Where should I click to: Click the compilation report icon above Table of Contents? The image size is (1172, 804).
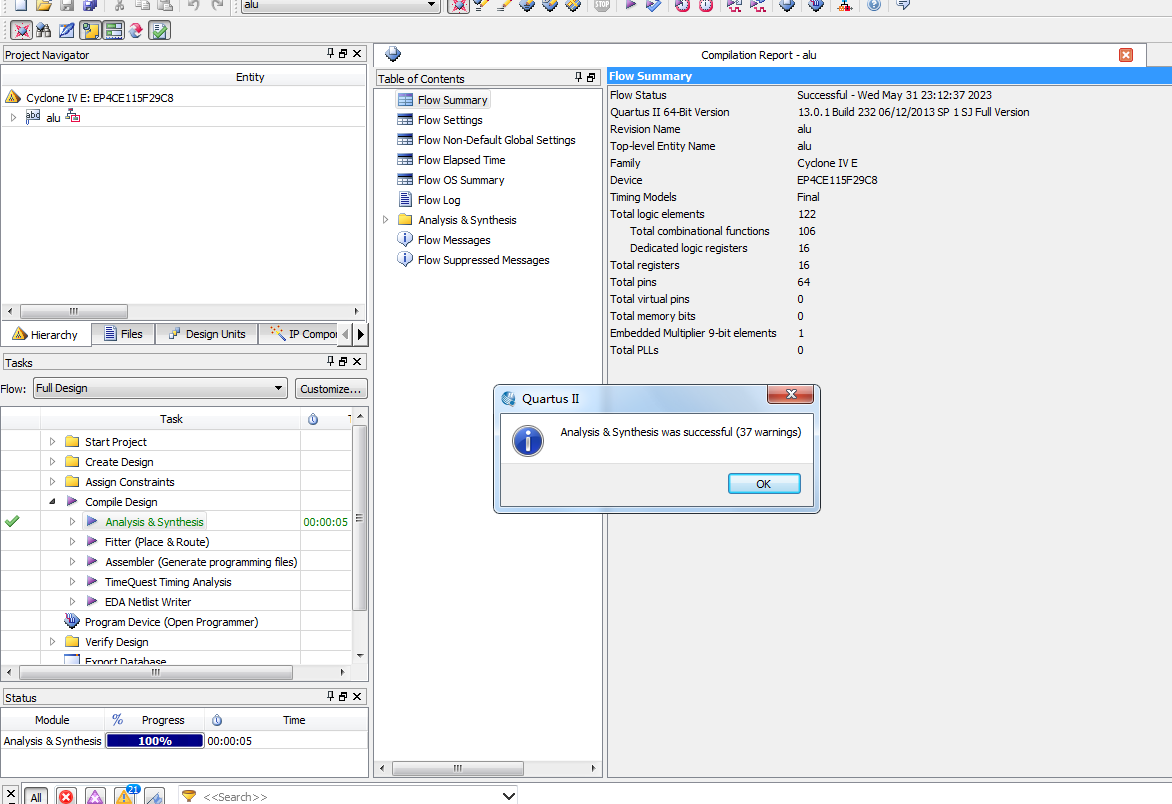point(393,55)
